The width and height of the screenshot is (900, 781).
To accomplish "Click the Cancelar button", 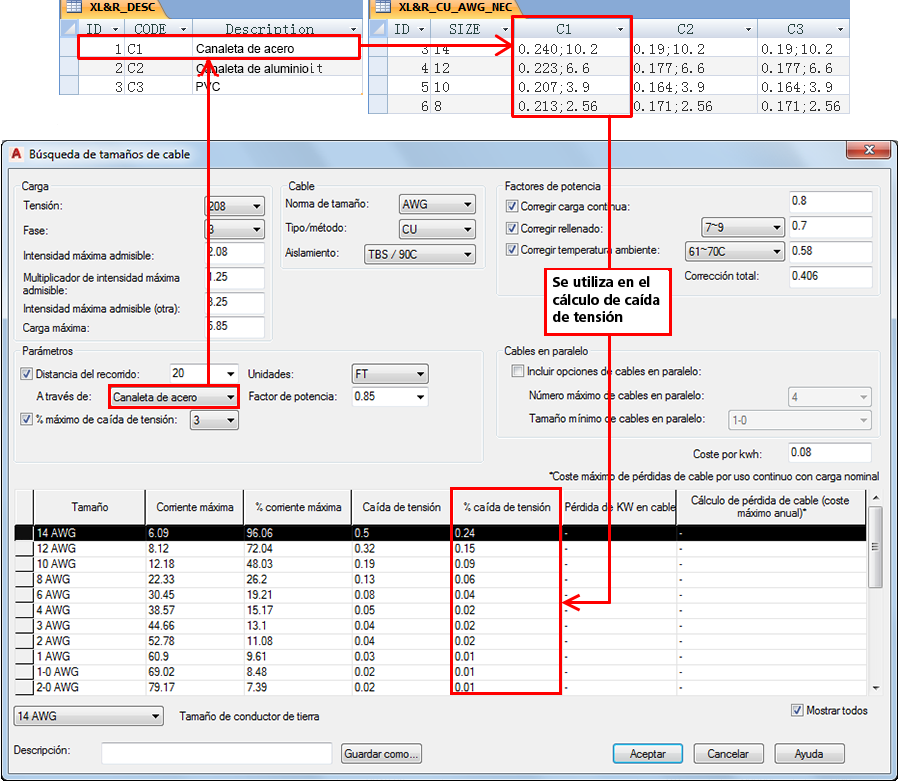I will 728,753.
